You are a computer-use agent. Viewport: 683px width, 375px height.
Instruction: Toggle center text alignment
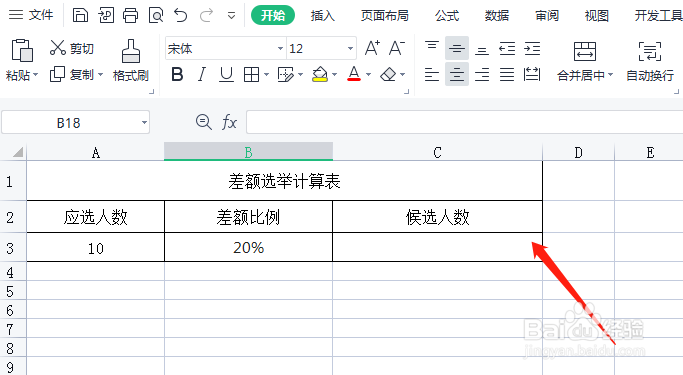(x=456, y=74)
